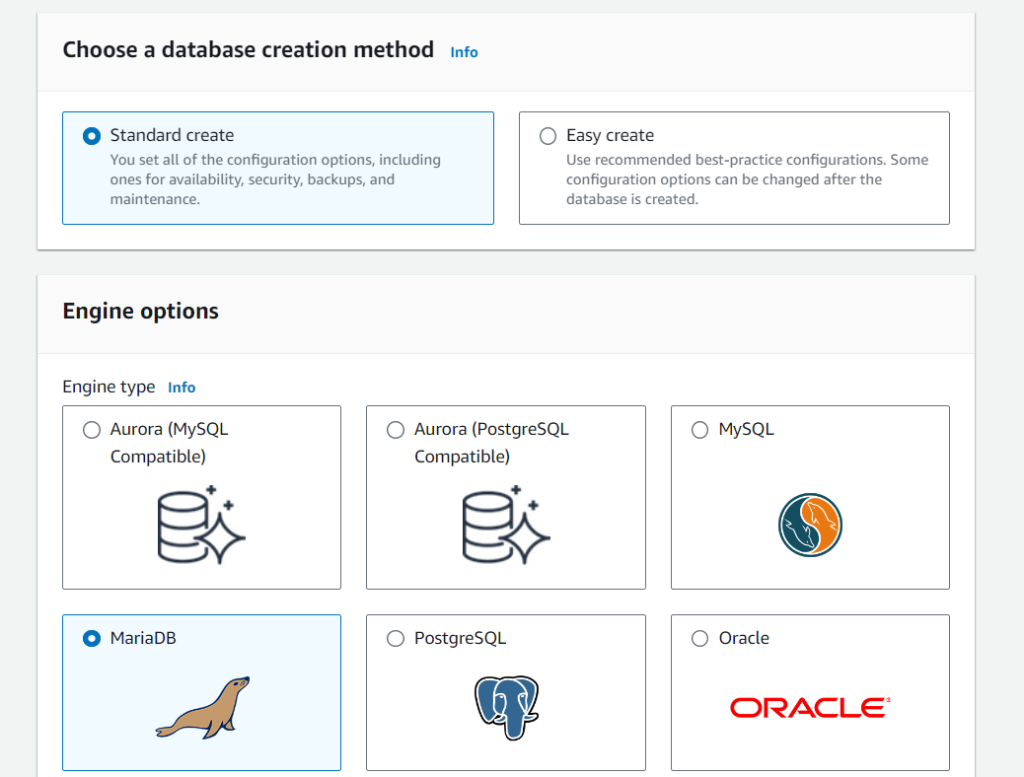Click the MariaDB seal logo
This screenshot has height=777, width=1024.
(x=202, y=708)
